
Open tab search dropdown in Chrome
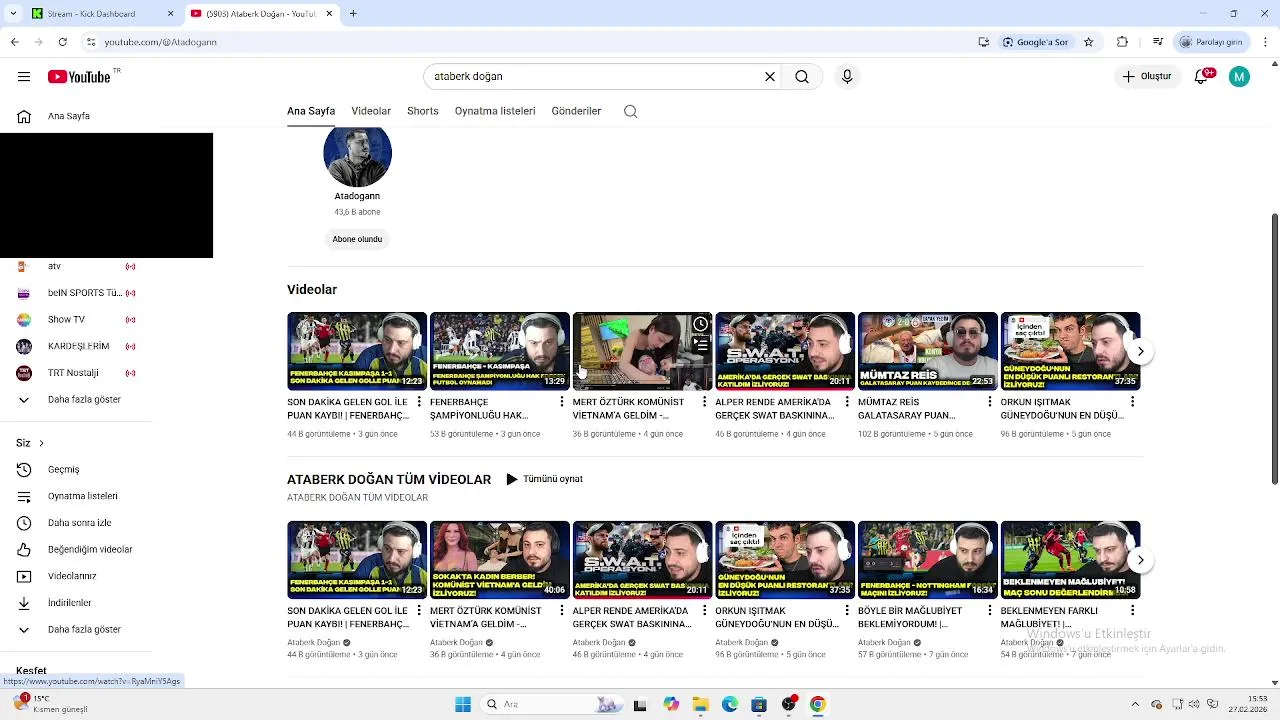[x=13, y=13]
